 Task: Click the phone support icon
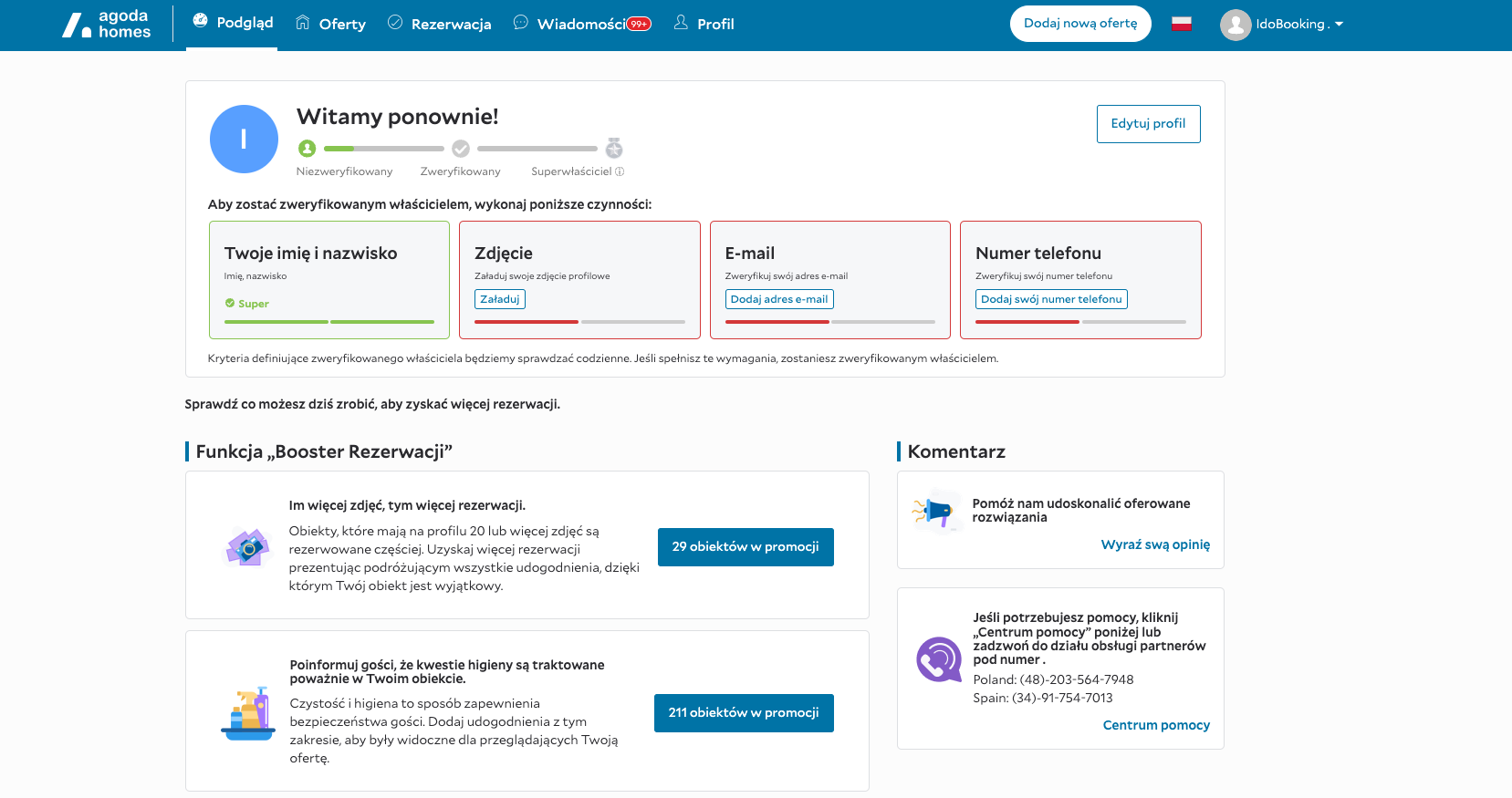click(x=939, y=659)
